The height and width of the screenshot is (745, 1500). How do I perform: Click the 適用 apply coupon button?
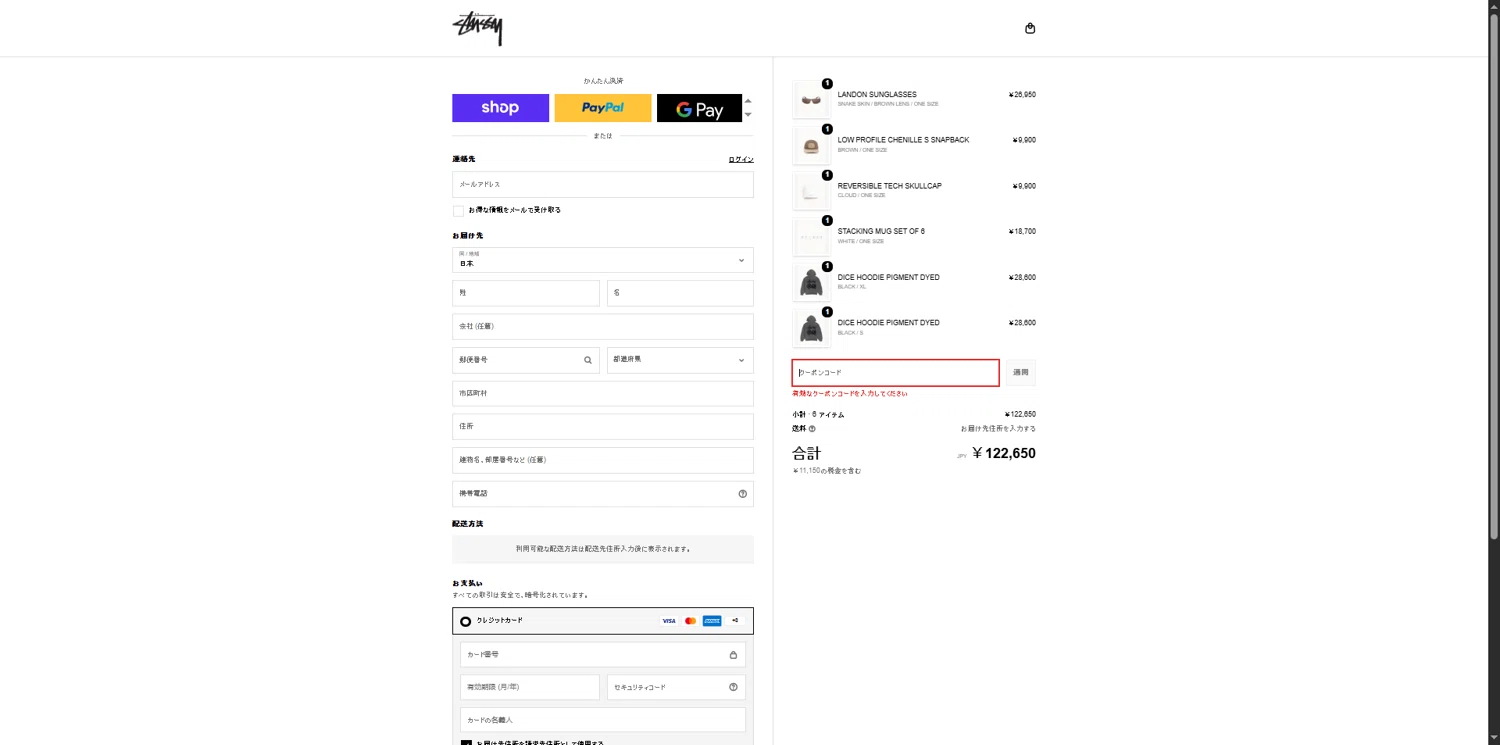(1021, 373)
